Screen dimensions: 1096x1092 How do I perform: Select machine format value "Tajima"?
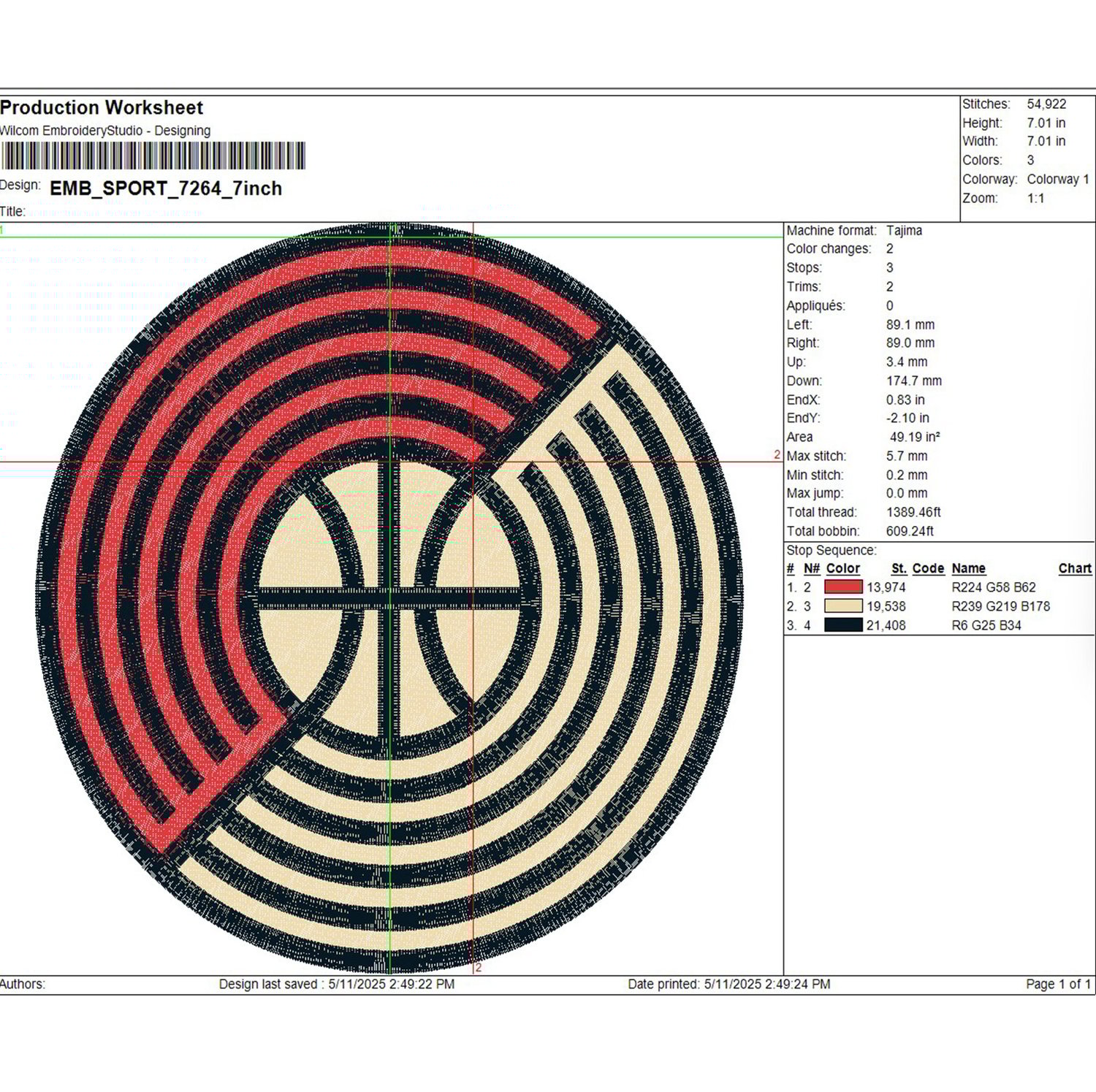(x=904, y=230)
